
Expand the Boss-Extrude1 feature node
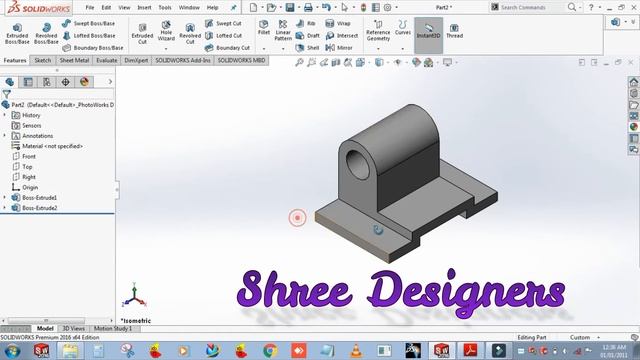(4, 198)
